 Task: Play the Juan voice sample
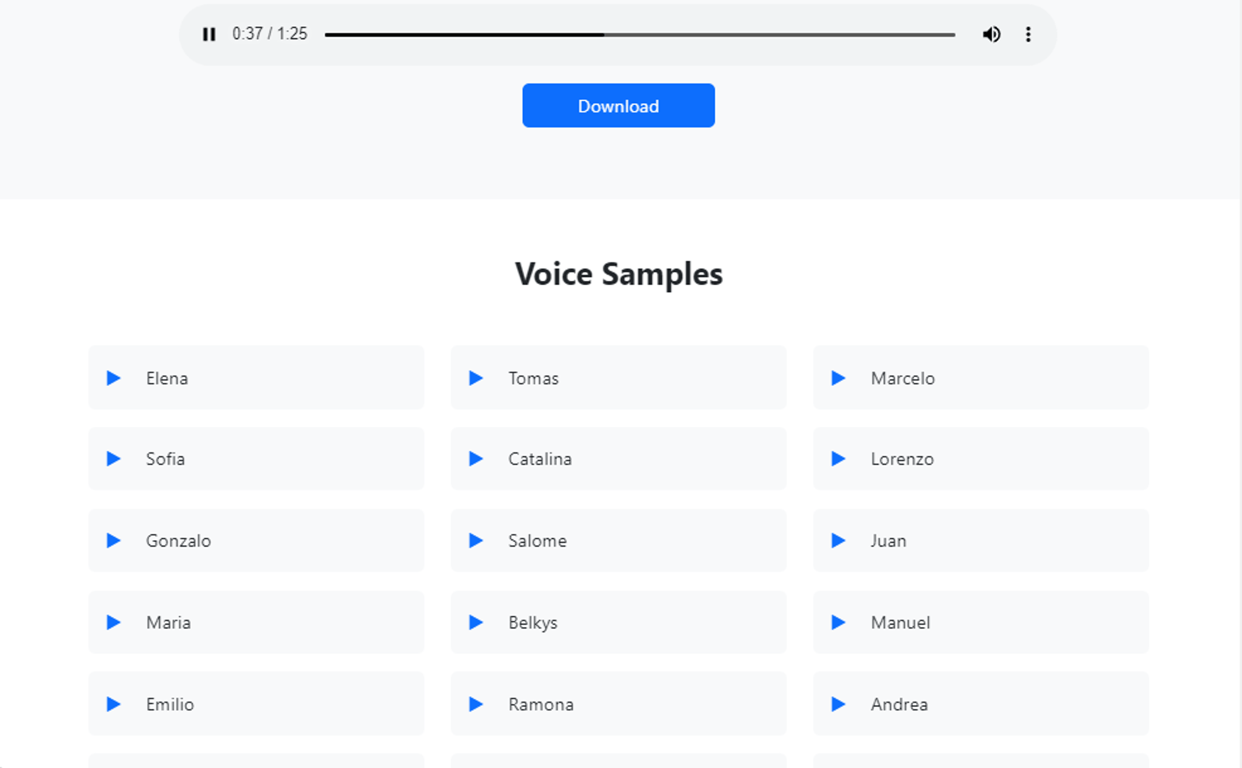tap(838, 541)
